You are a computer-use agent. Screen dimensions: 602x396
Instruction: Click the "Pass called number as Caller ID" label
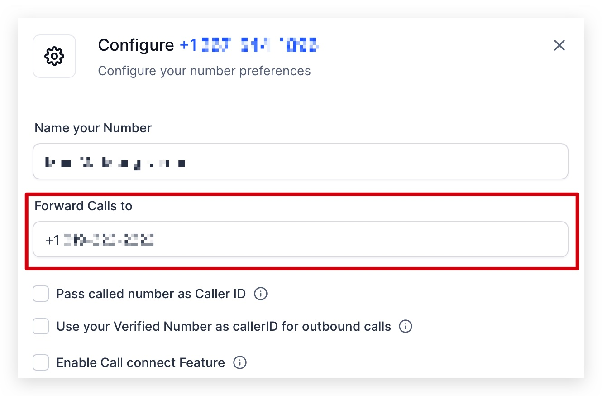[151, 294]
